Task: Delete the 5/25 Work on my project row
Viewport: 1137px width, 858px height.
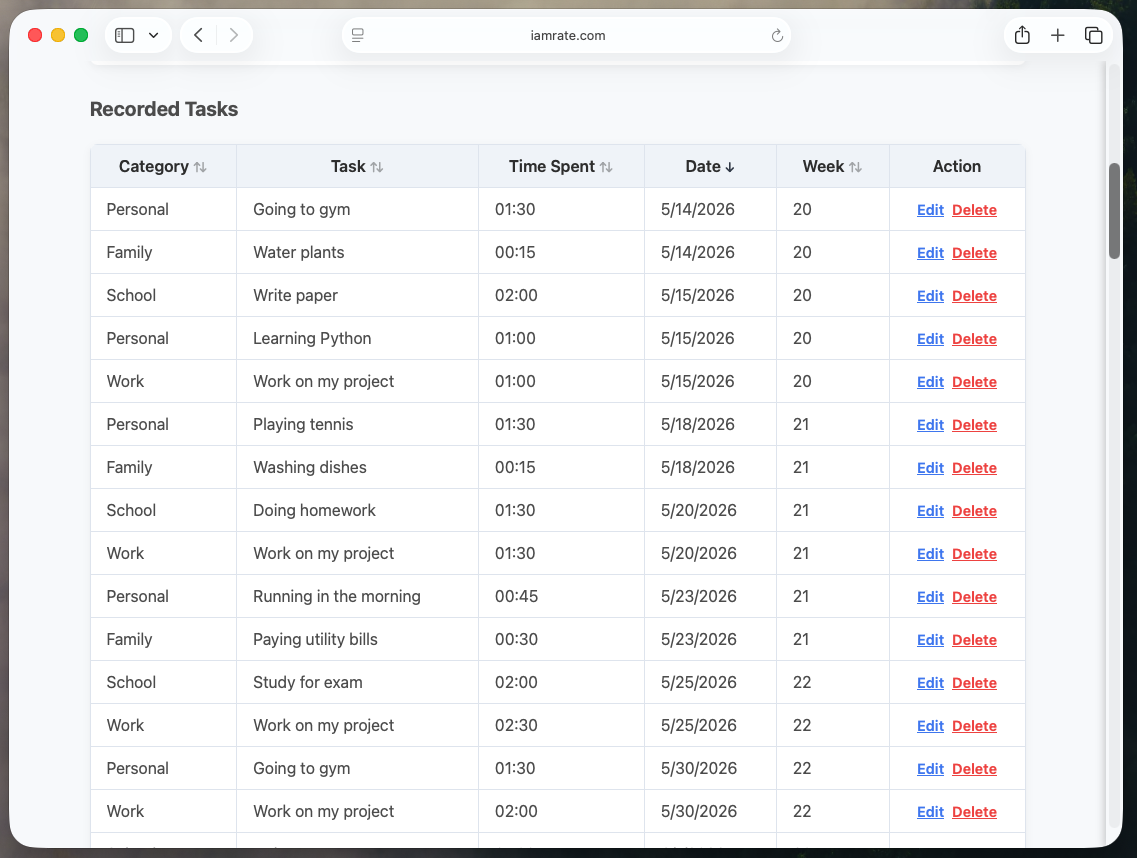Action: [x=974, y=726]
